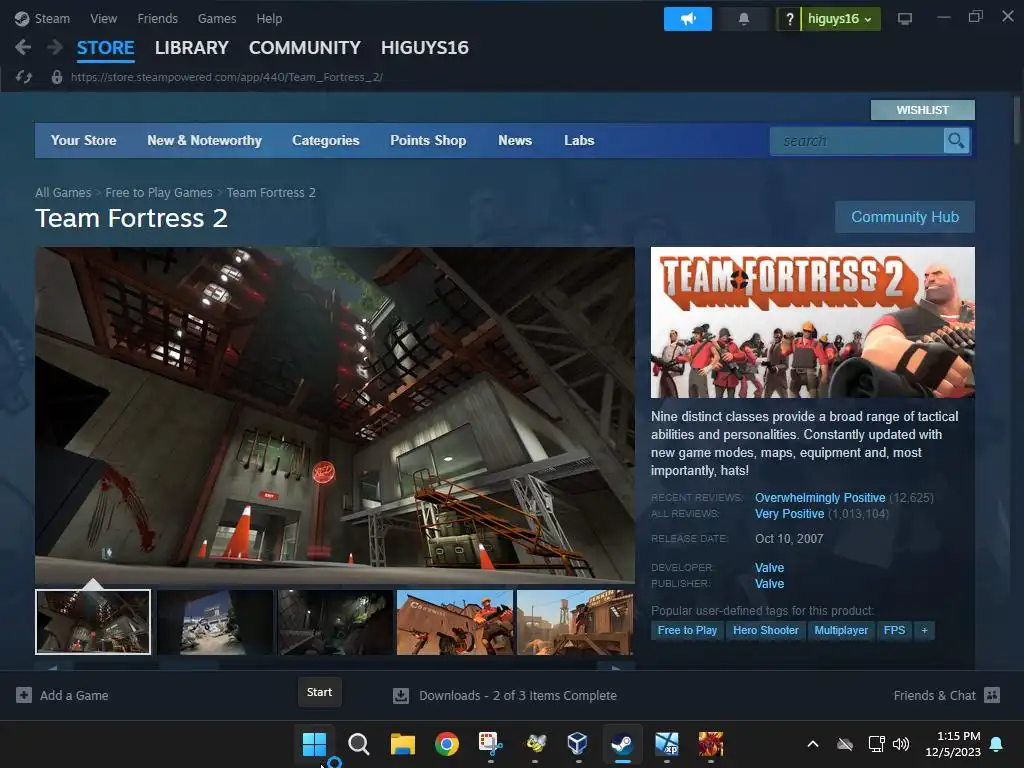Click the Team Fortress 2 header image
Screen dimensions: 1024x768
(812, 322)
